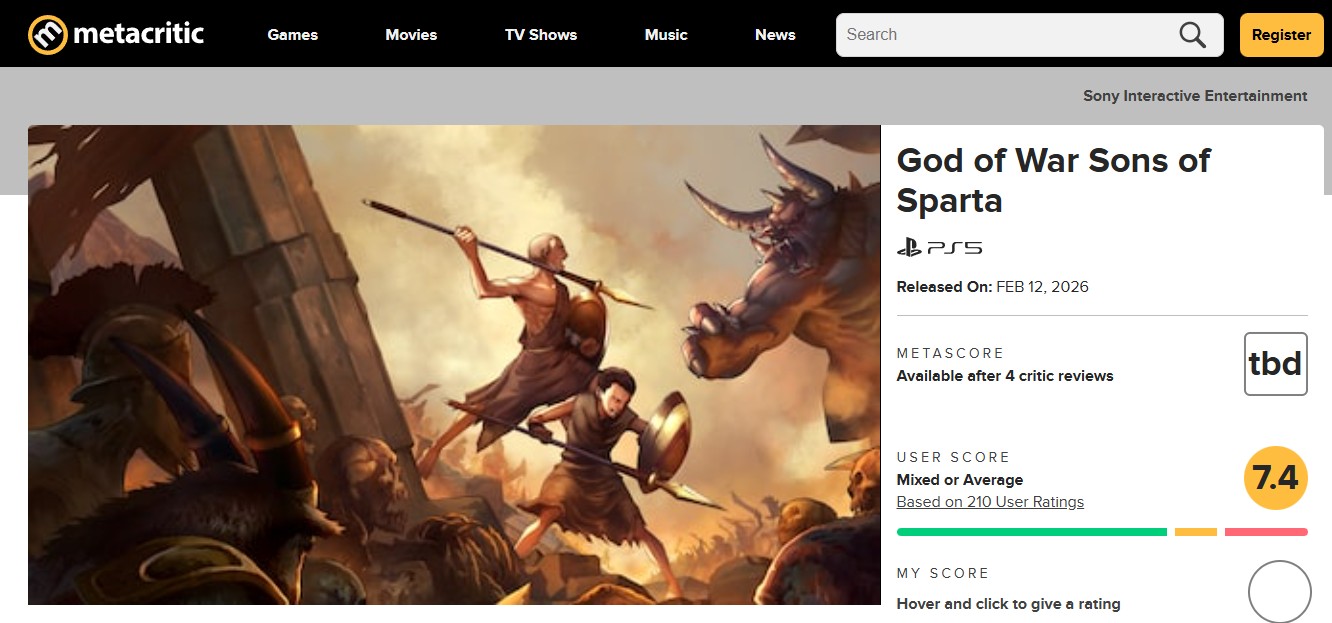The image size is (1332, 623).
Task: Click the Sony Interactive Entertainment publisher link
Action: [x=1195, y=95]
